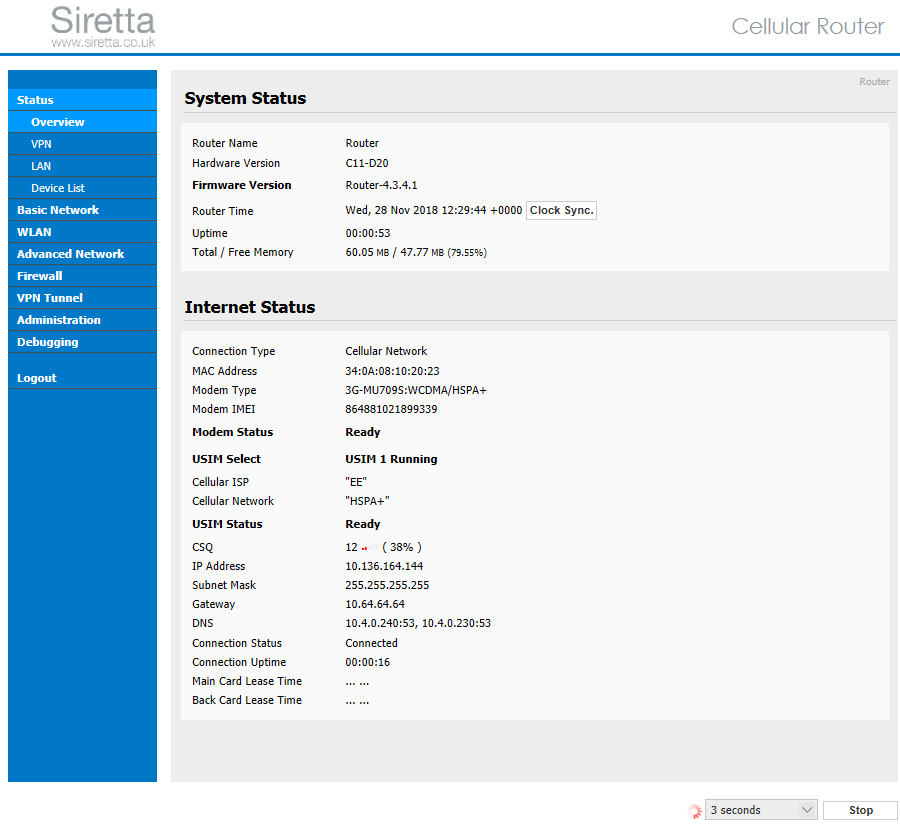The image size is (900, 829).
Task: Click the CSQ percentage ( 38% )
Action: point(402,547)
